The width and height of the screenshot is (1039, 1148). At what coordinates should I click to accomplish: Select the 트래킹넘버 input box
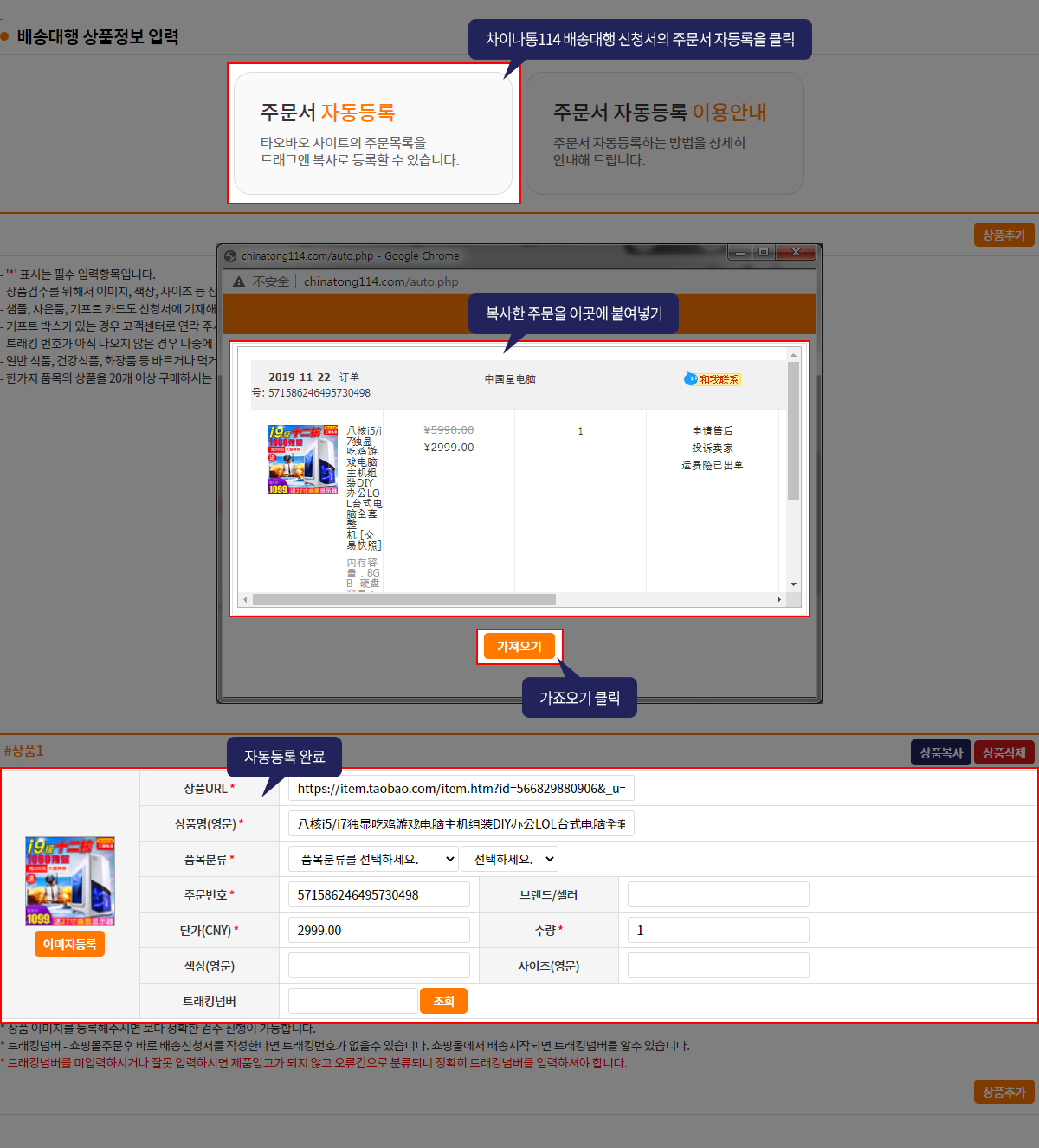[x=352, y=1001]
